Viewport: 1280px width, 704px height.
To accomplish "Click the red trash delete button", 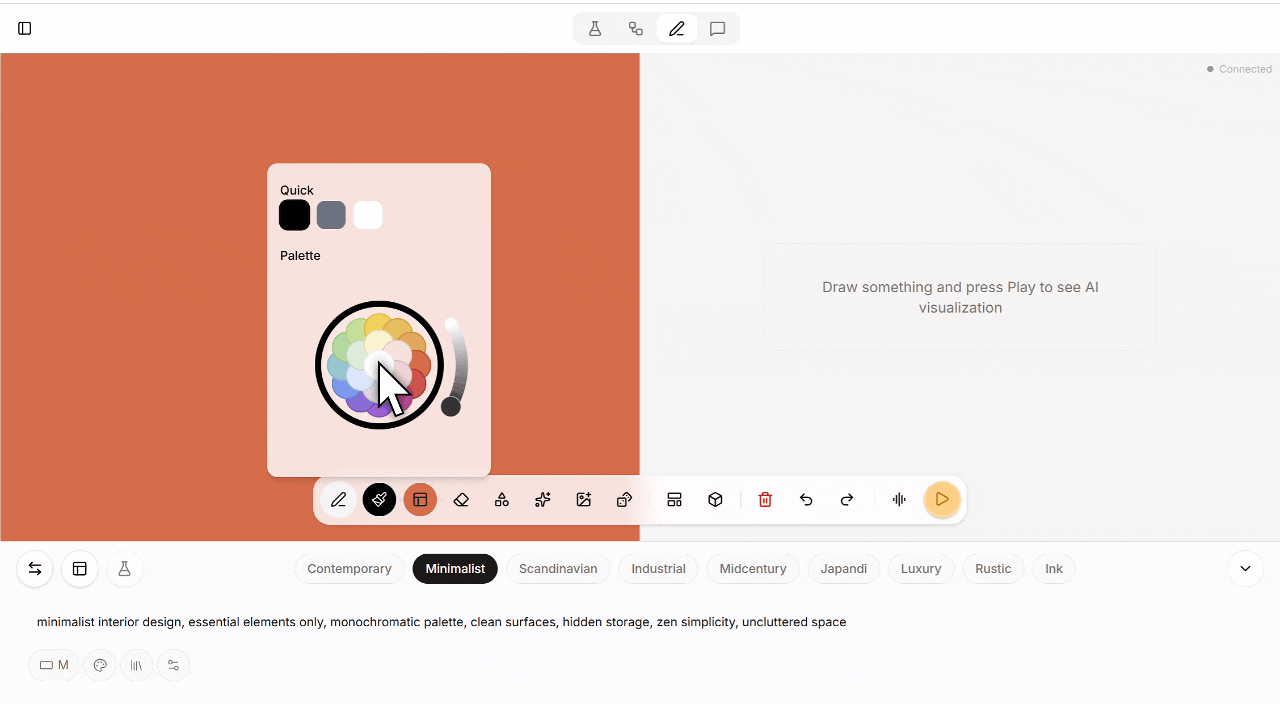I will click(x=765, y=499).
